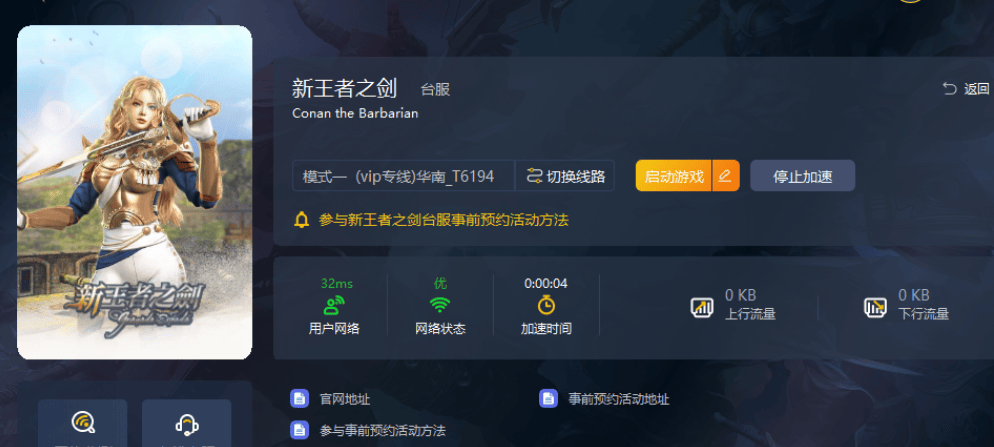Viewport: 994px width, 447px height.
Task: Click the green Wi-Fi 网络状态 icon
Action: click(440, 305)
